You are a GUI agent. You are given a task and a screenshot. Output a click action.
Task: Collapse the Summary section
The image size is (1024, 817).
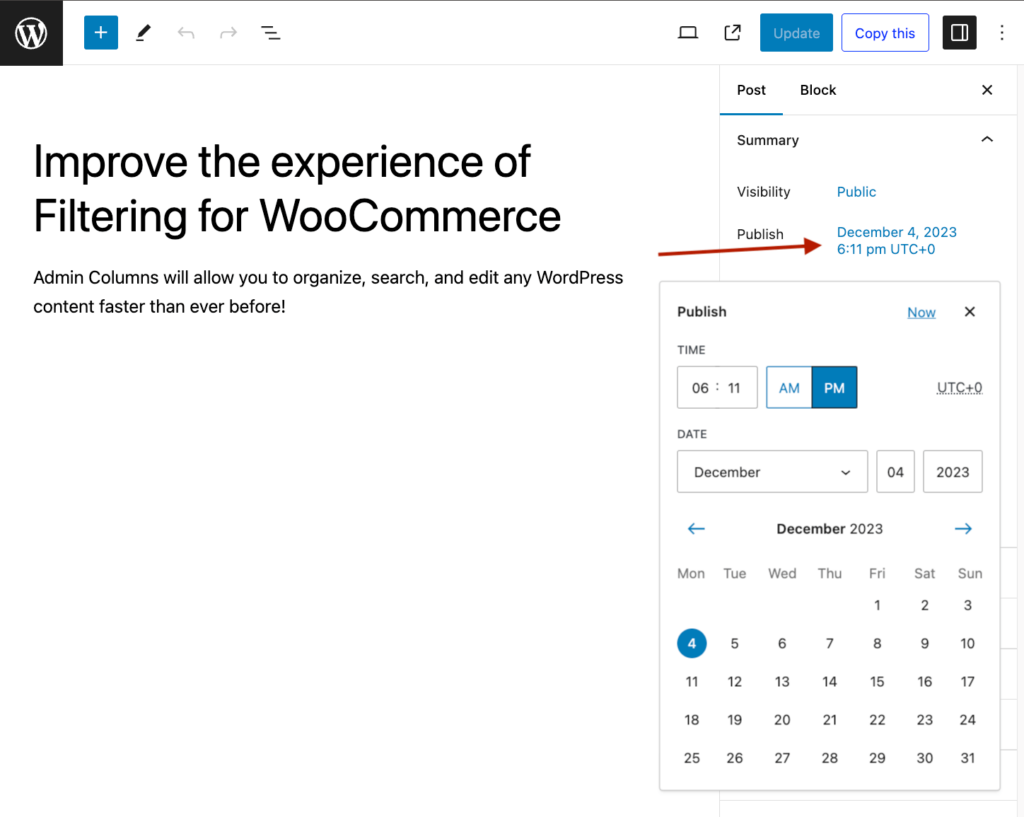987,139
